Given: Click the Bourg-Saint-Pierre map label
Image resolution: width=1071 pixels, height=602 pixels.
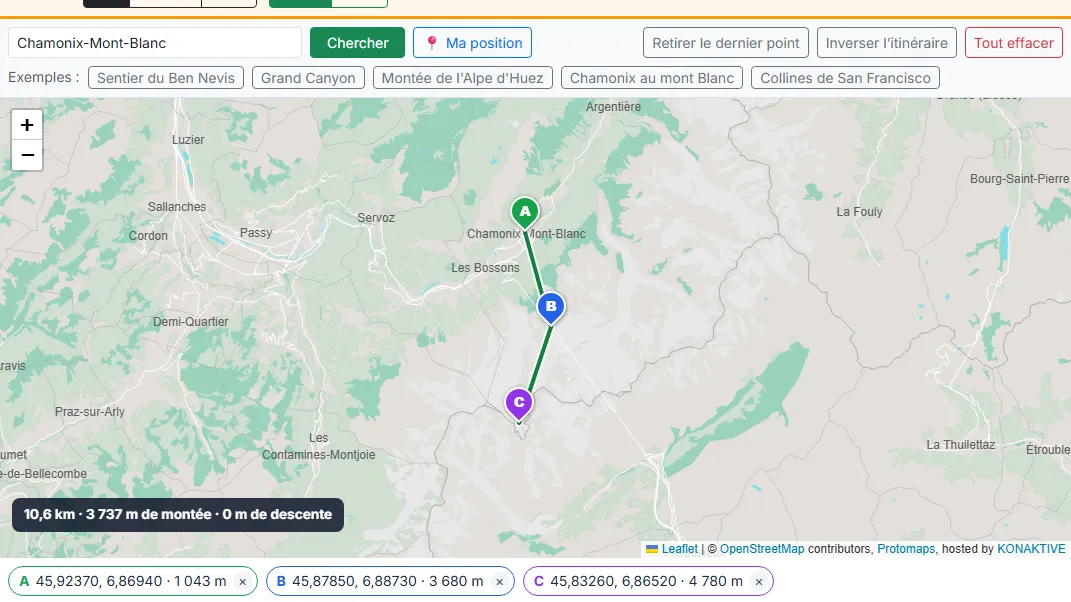Looking at the screenshot, I should [1019, 179].
